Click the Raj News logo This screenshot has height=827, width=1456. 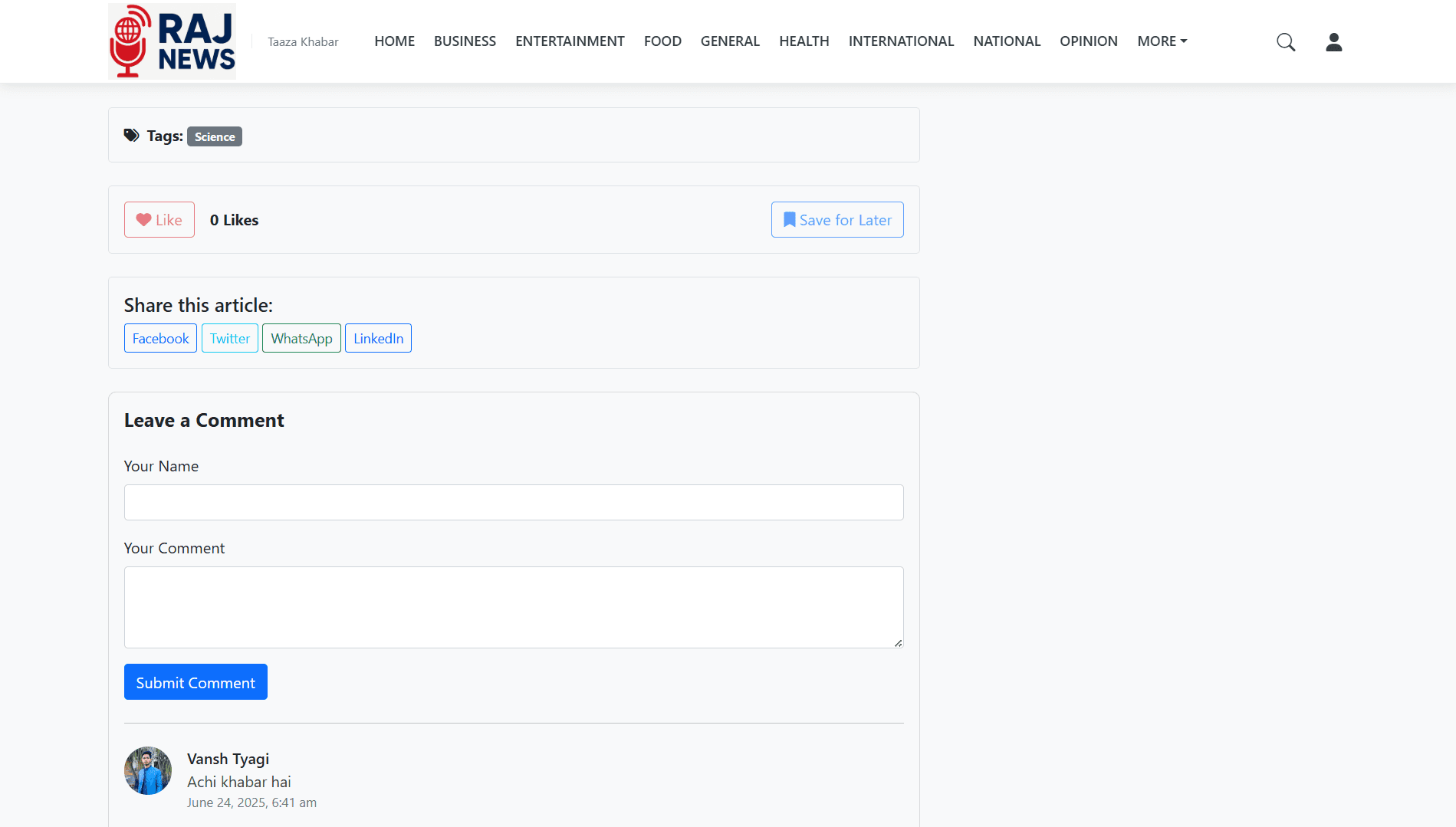click(172, 41)
